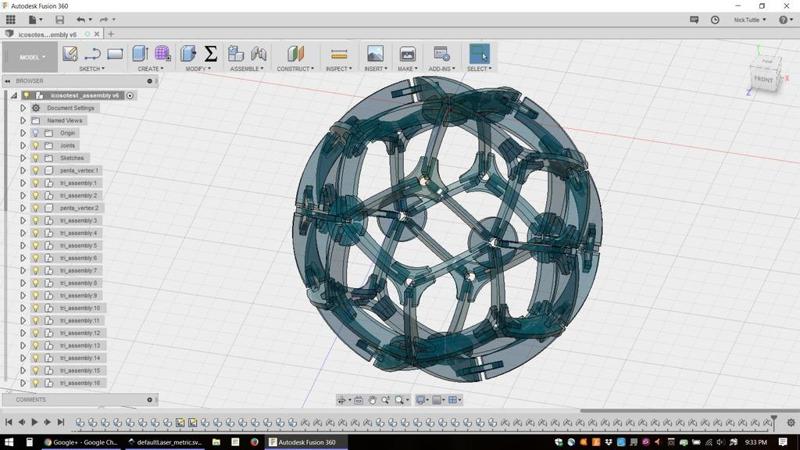Click the Save icon

point(60,19)
